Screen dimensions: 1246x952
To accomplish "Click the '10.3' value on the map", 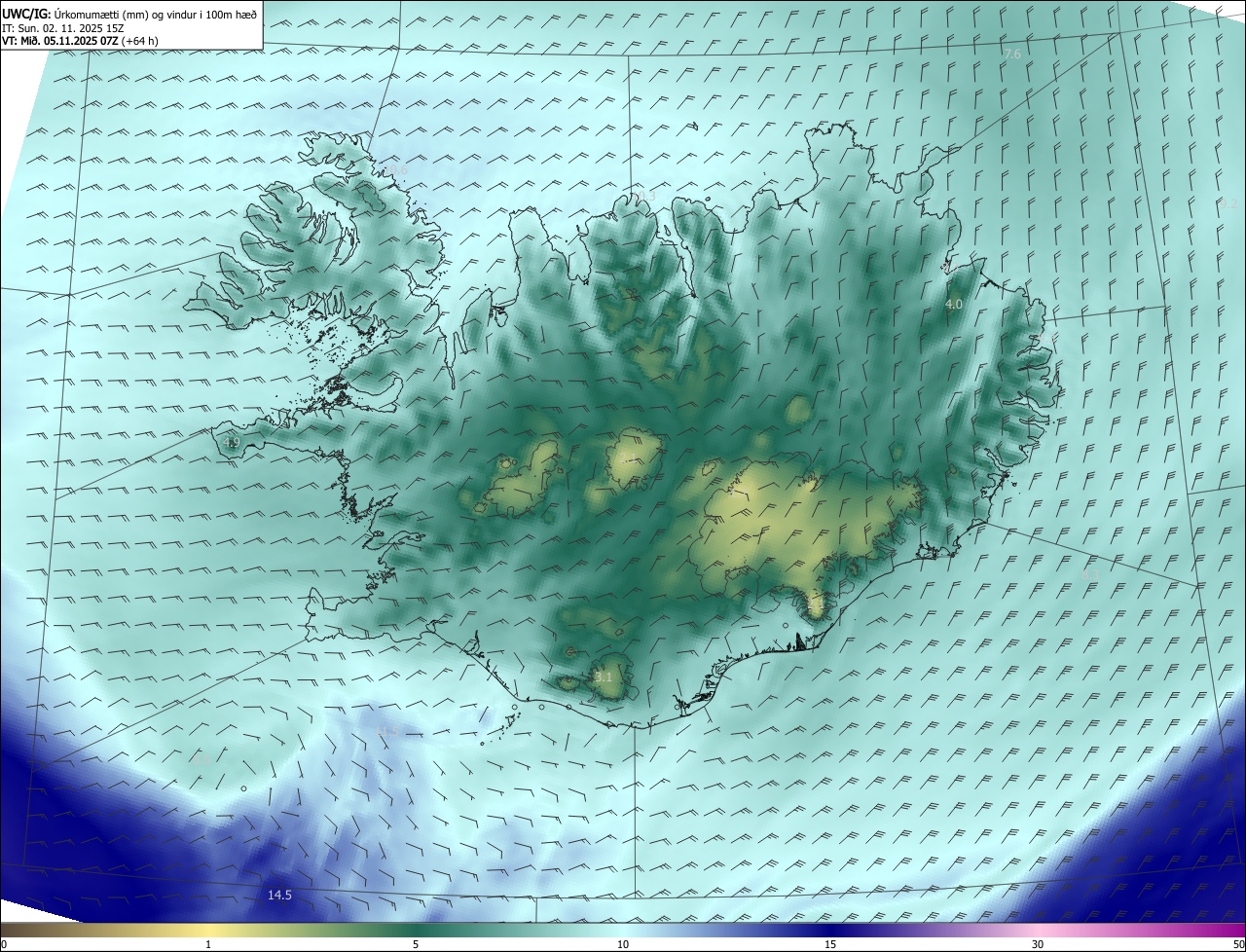I will tap(642, 196).
